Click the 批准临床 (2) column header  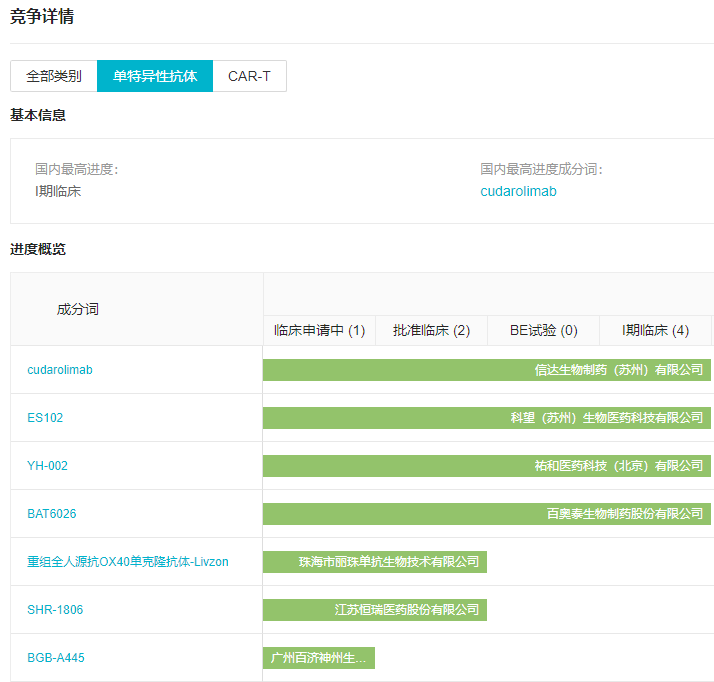(431, 331)
